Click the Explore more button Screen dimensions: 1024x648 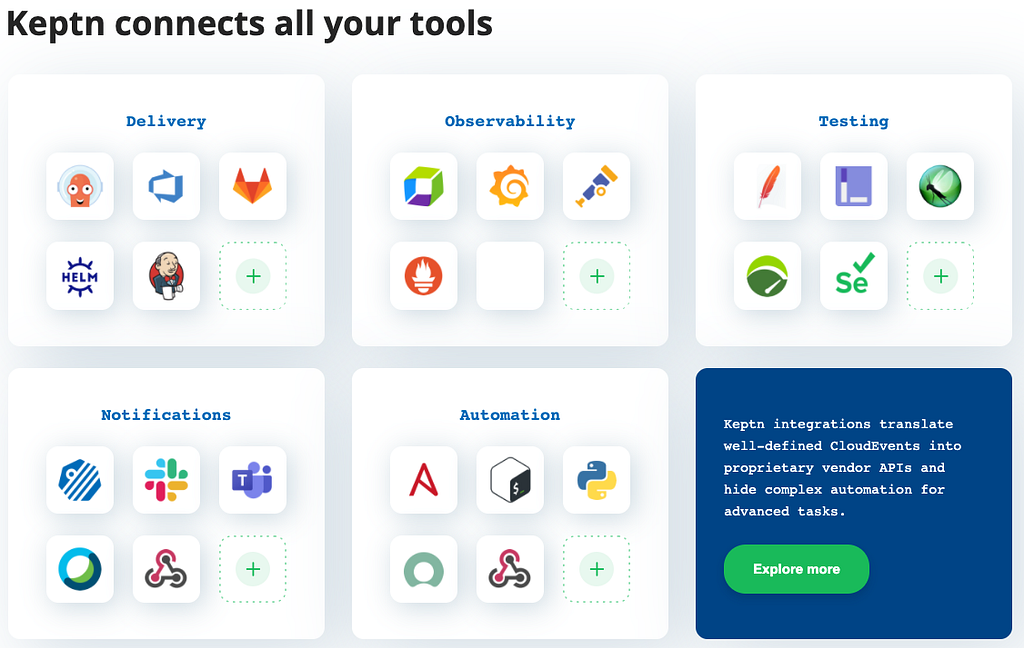(796, 569)
